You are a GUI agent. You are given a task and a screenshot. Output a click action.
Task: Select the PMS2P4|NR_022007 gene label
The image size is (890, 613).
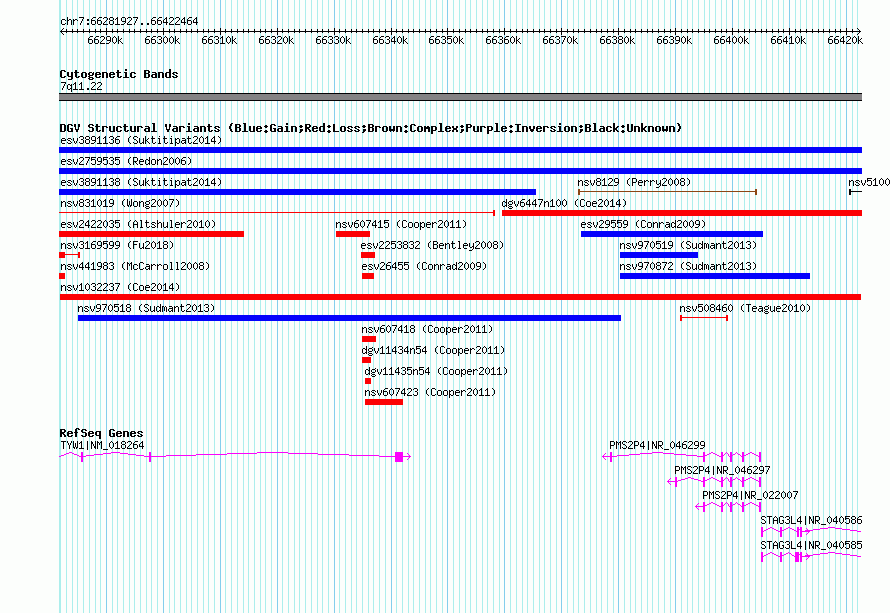[750, 496]
